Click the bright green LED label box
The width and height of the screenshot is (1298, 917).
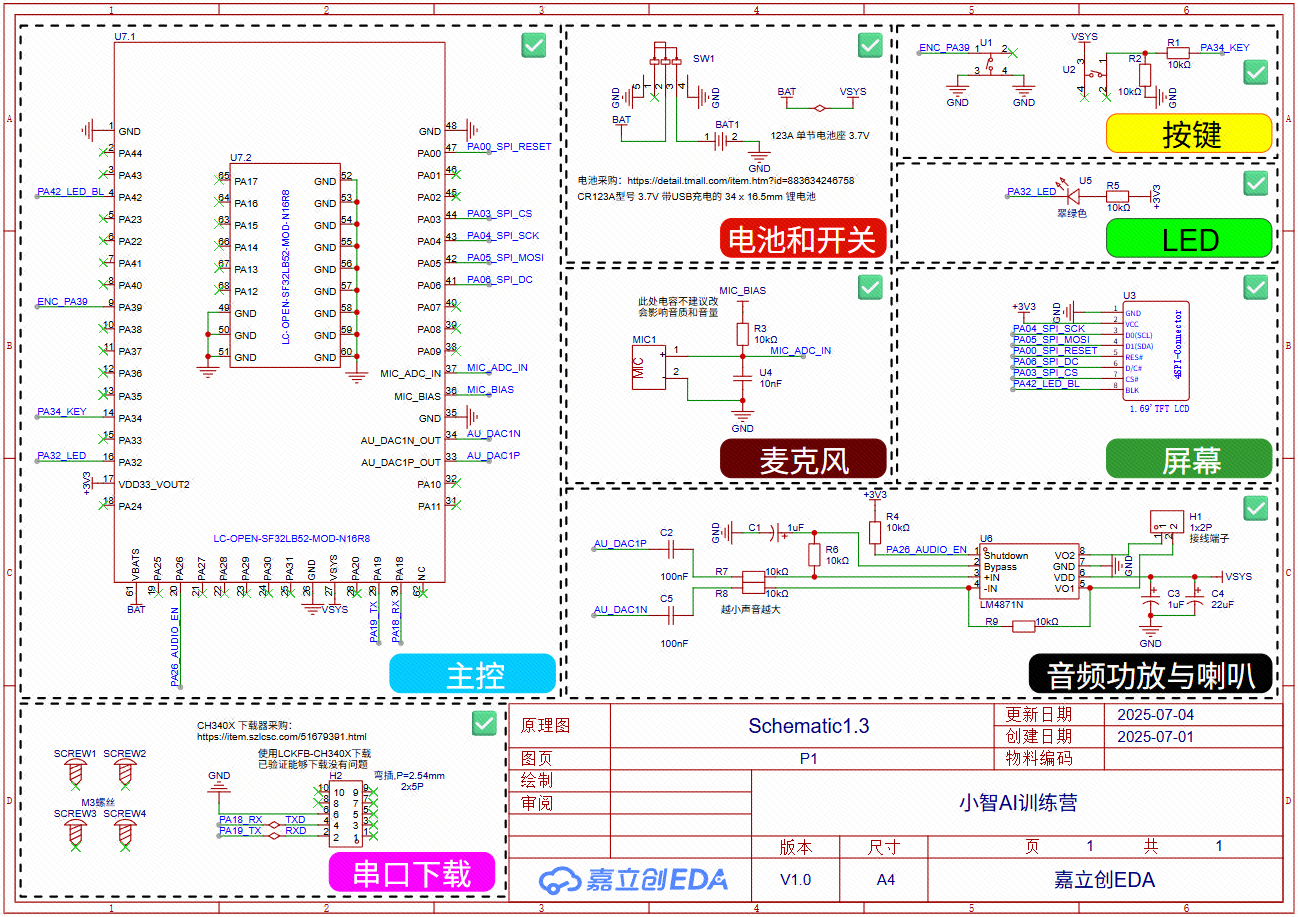(x=1189, y=239)
